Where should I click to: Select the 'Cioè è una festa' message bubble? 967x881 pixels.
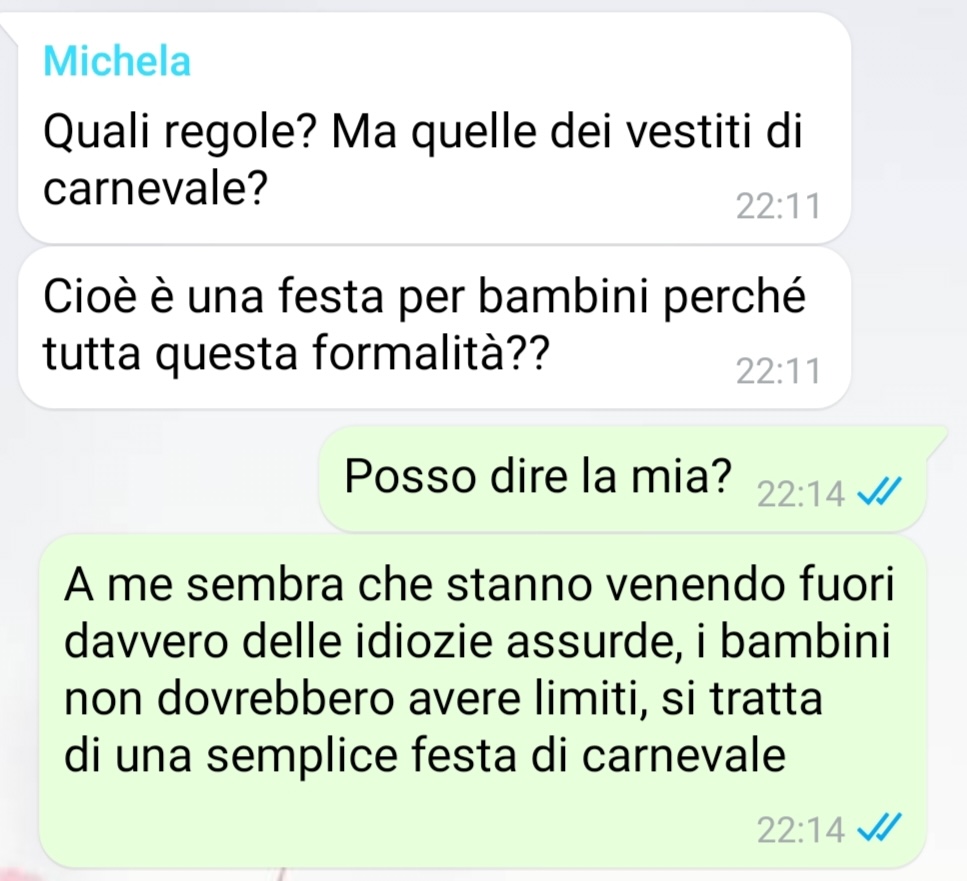point(434,328)
